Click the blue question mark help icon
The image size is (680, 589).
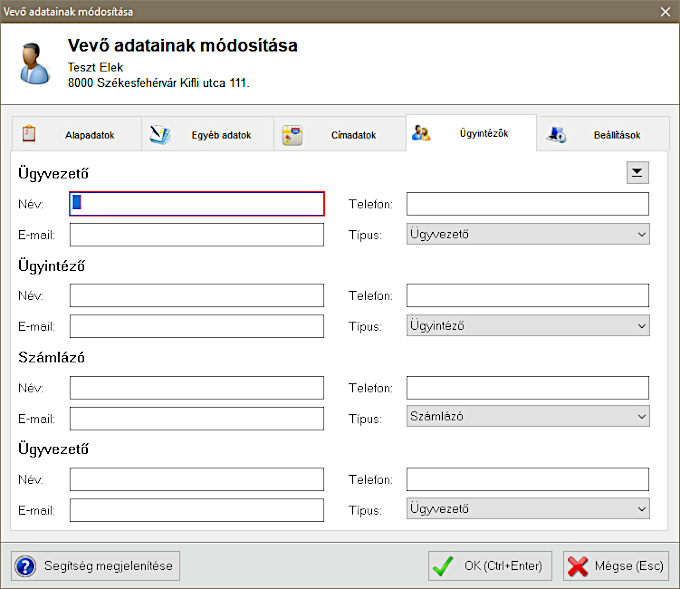click(x=26, y=566)
